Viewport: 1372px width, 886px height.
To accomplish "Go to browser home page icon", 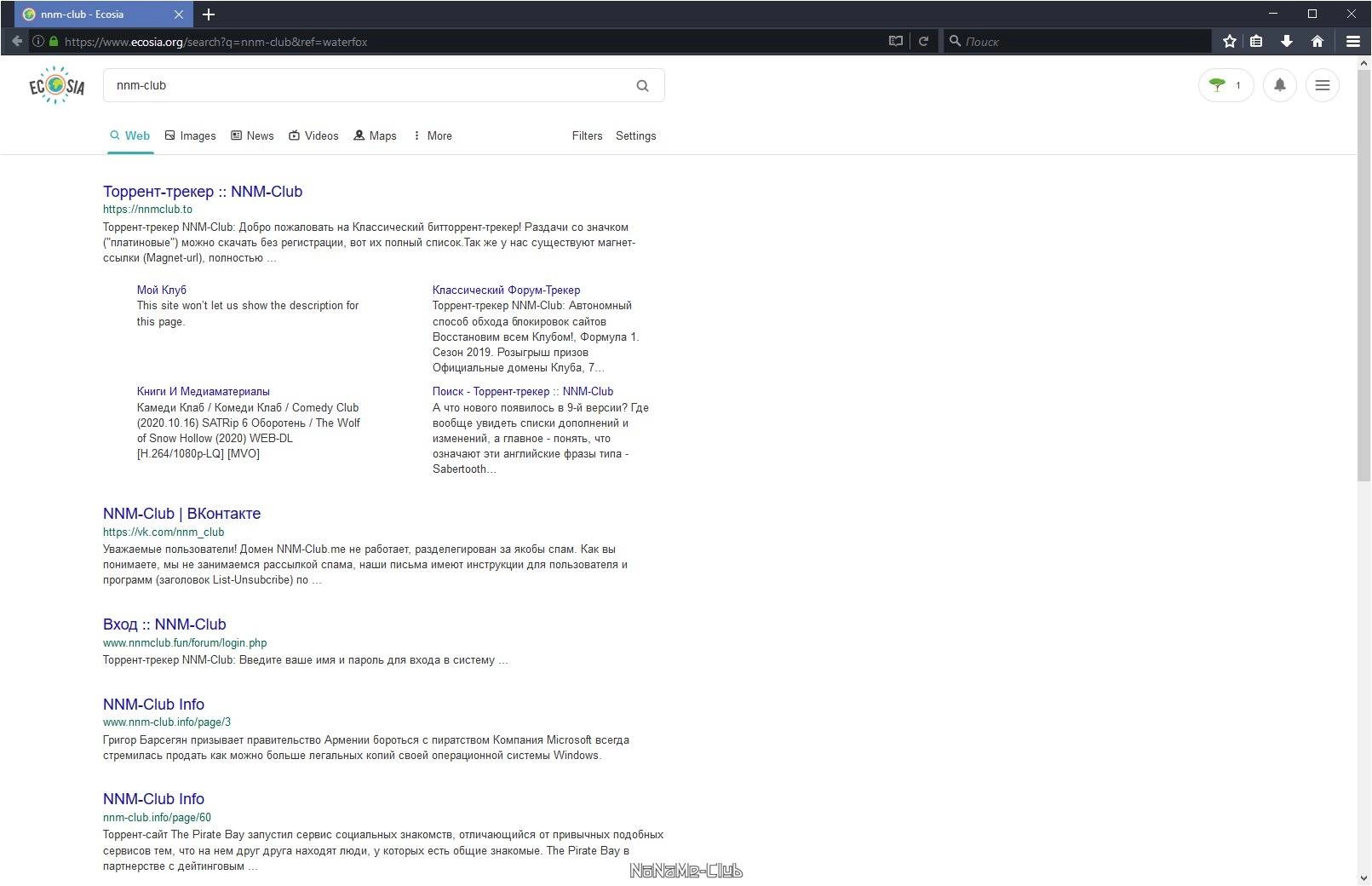I will point(1317,41).
